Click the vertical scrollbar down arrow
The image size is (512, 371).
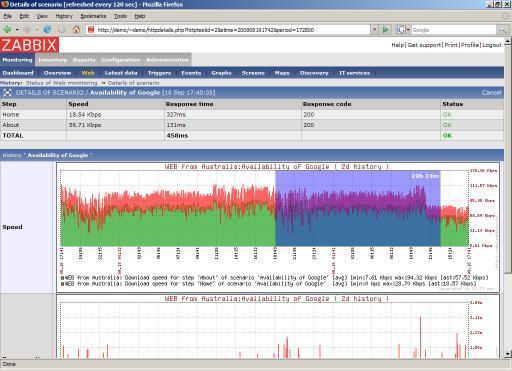508,354
